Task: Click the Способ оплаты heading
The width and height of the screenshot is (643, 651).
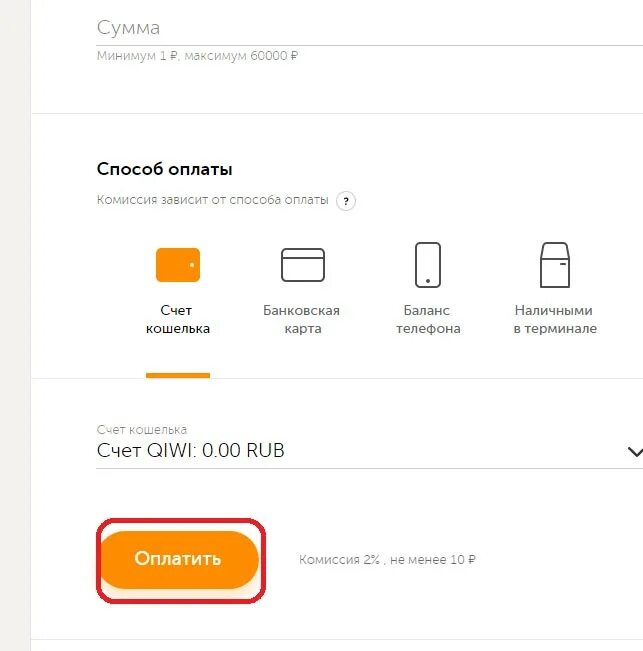Action: click(x=165, y=170)
